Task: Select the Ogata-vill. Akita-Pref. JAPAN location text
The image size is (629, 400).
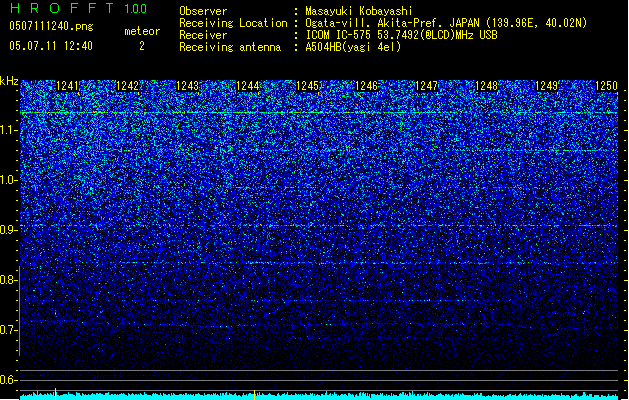Action: (446, 23)
